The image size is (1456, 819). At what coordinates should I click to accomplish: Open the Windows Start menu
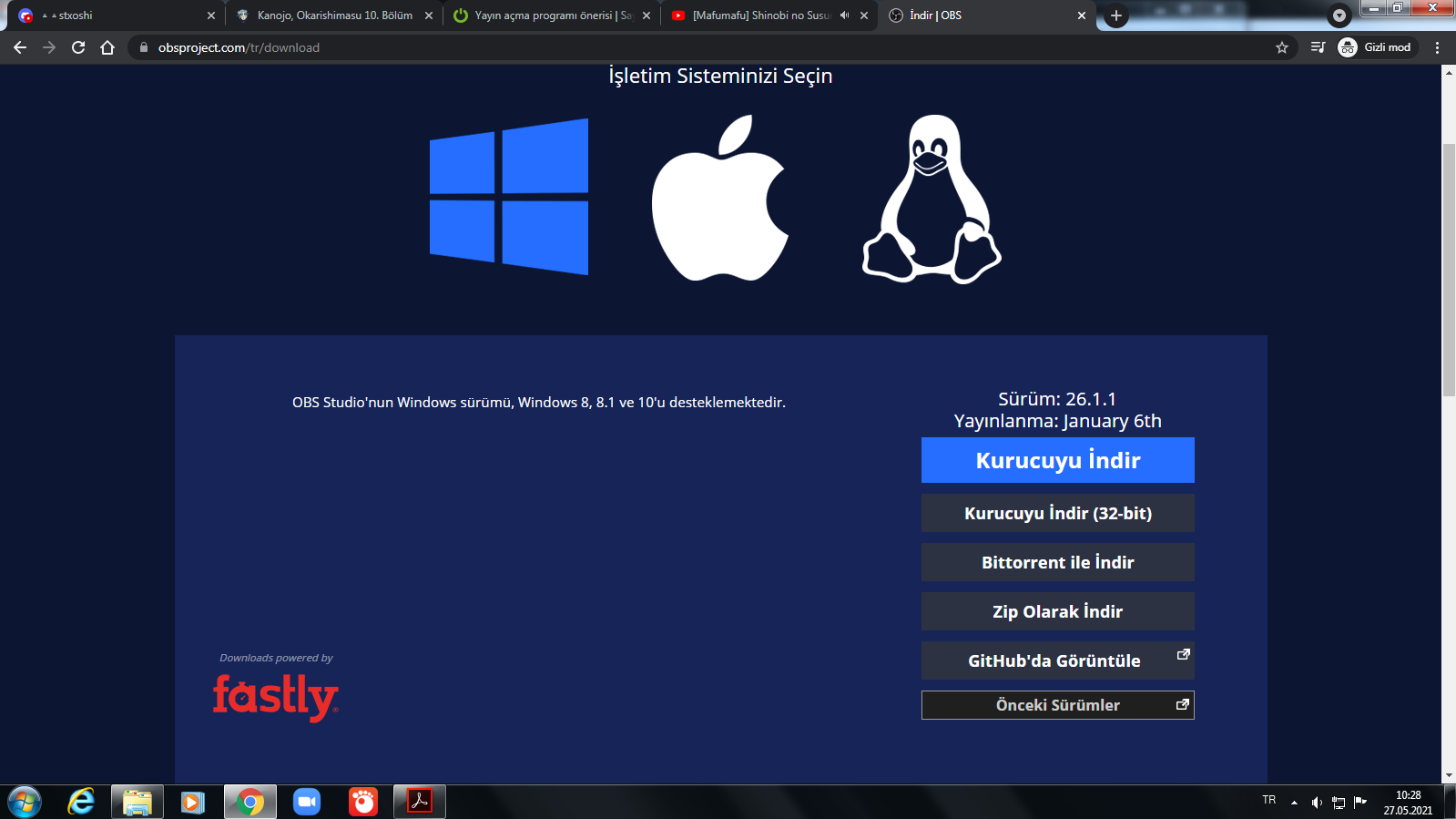[x=25, y=802]
